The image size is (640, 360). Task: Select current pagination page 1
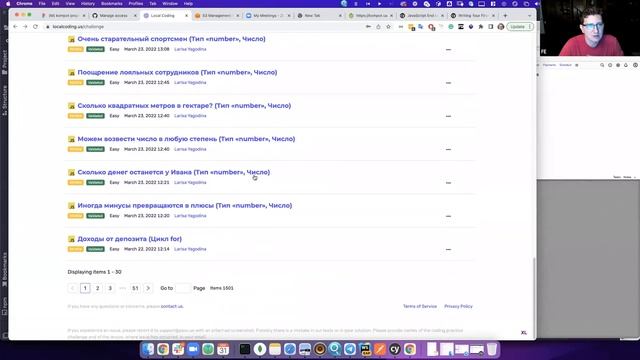point(85,288)
